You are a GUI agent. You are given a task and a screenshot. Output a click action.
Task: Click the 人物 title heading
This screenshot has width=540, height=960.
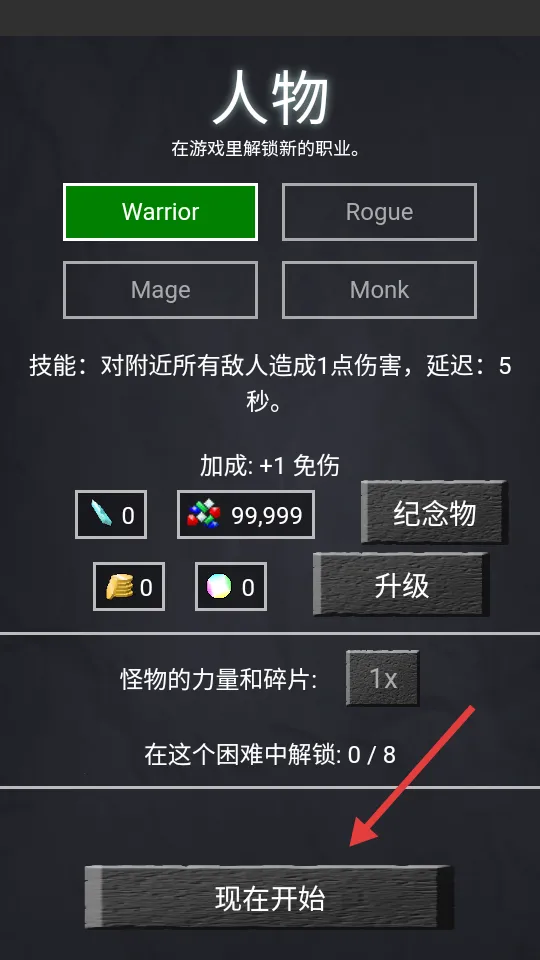(270, 99)
